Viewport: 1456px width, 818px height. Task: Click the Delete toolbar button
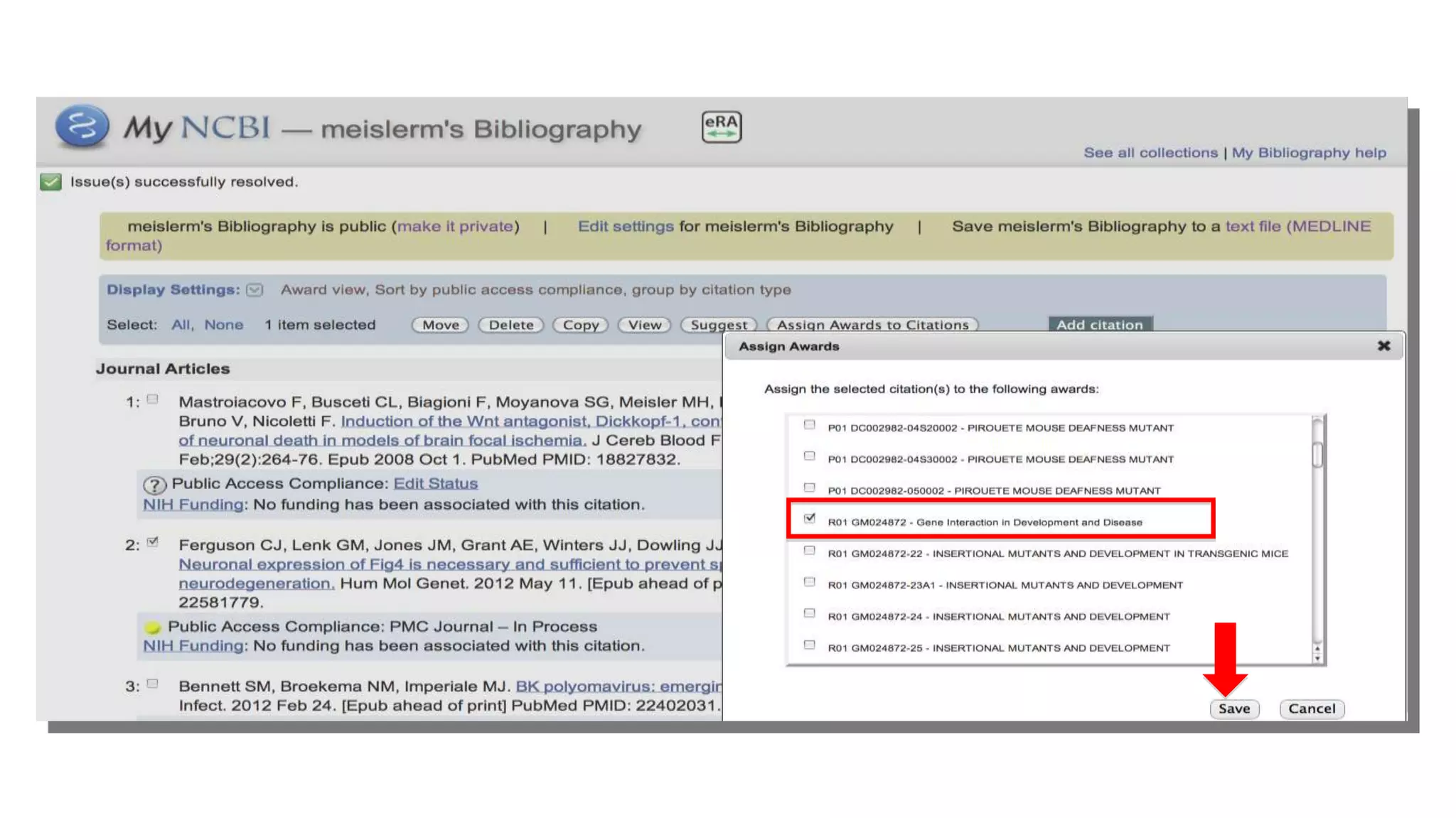(x=510, y=325)
